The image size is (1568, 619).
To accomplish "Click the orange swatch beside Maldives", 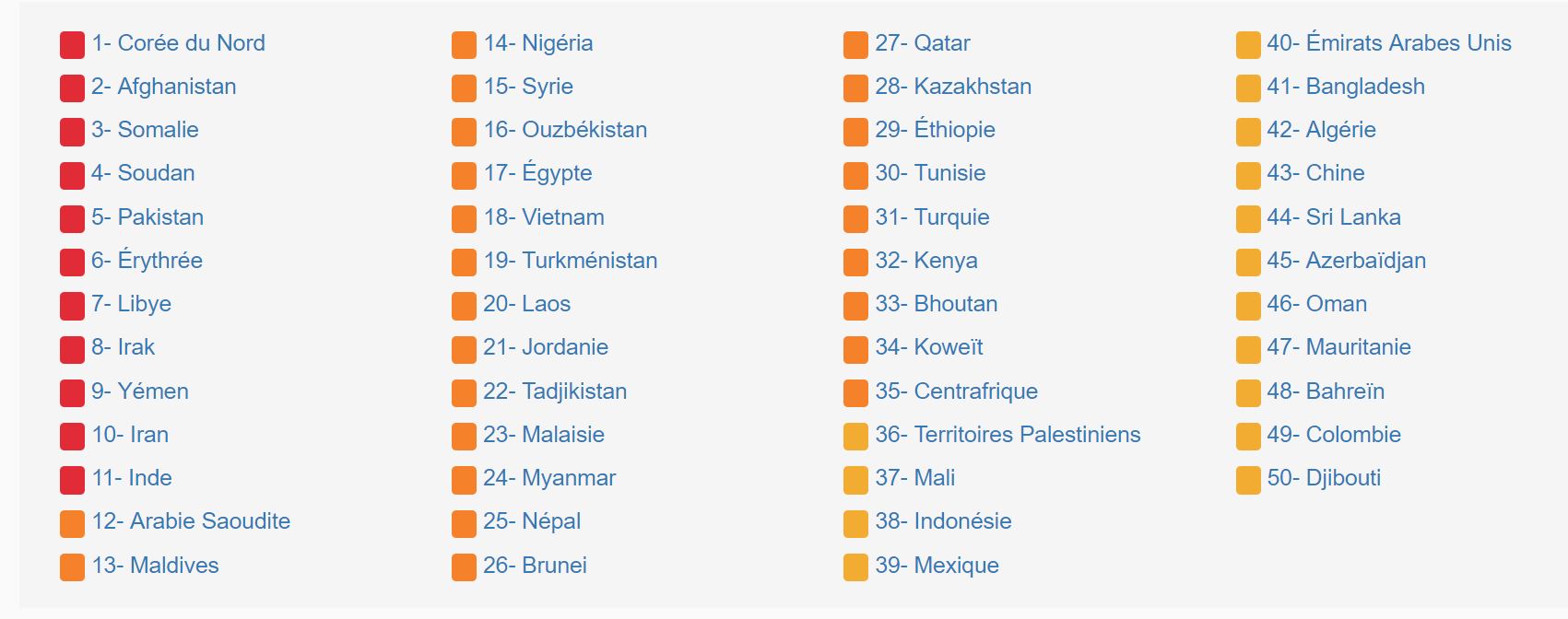I will (72, 567).
